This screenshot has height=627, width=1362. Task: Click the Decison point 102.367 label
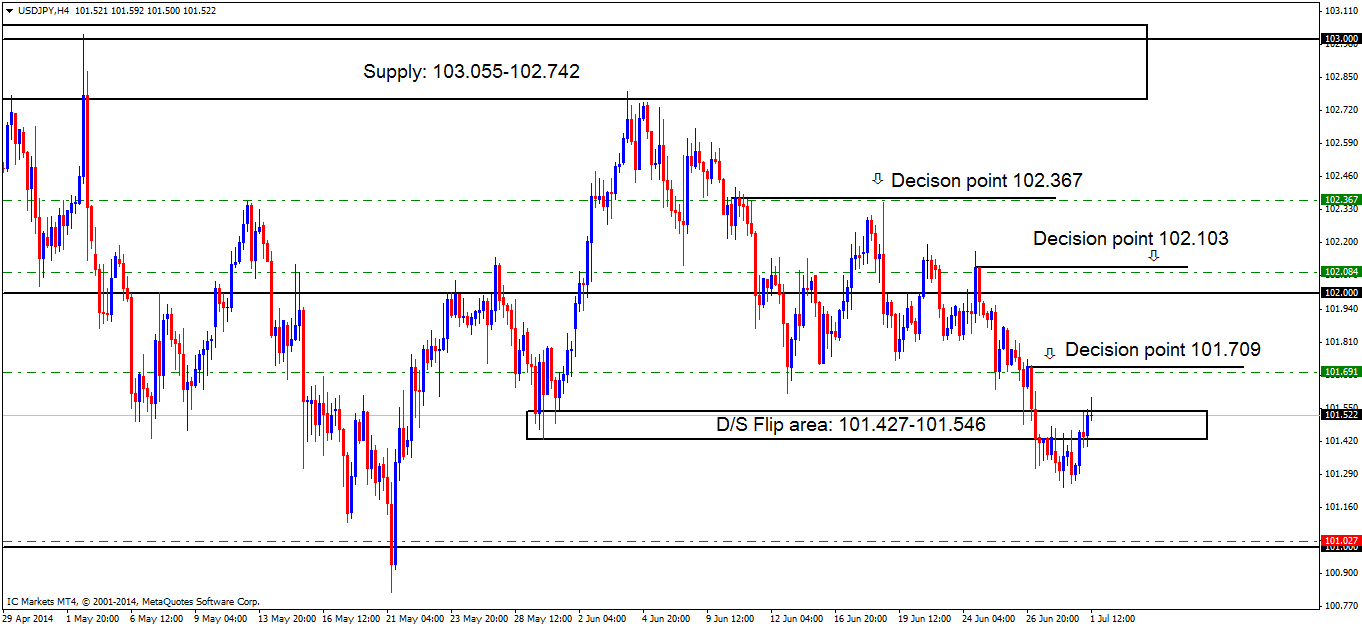click(987, 180)
